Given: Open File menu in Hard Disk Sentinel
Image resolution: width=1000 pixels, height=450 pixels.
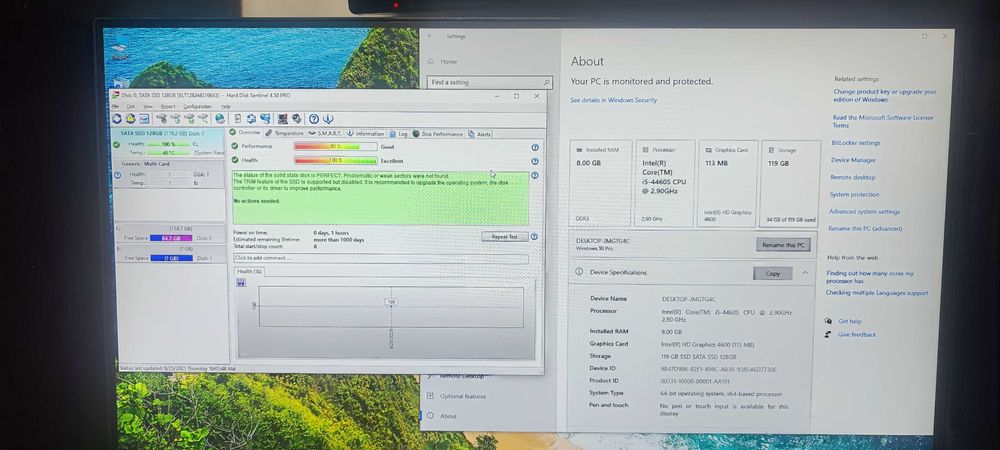Looking at the screenshot, I should 115,106.
